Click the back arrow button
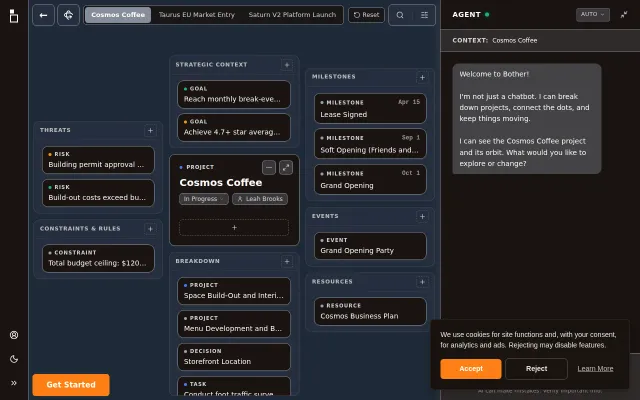The width and height of the screenshot is (640, 400). tap(43, 15)
